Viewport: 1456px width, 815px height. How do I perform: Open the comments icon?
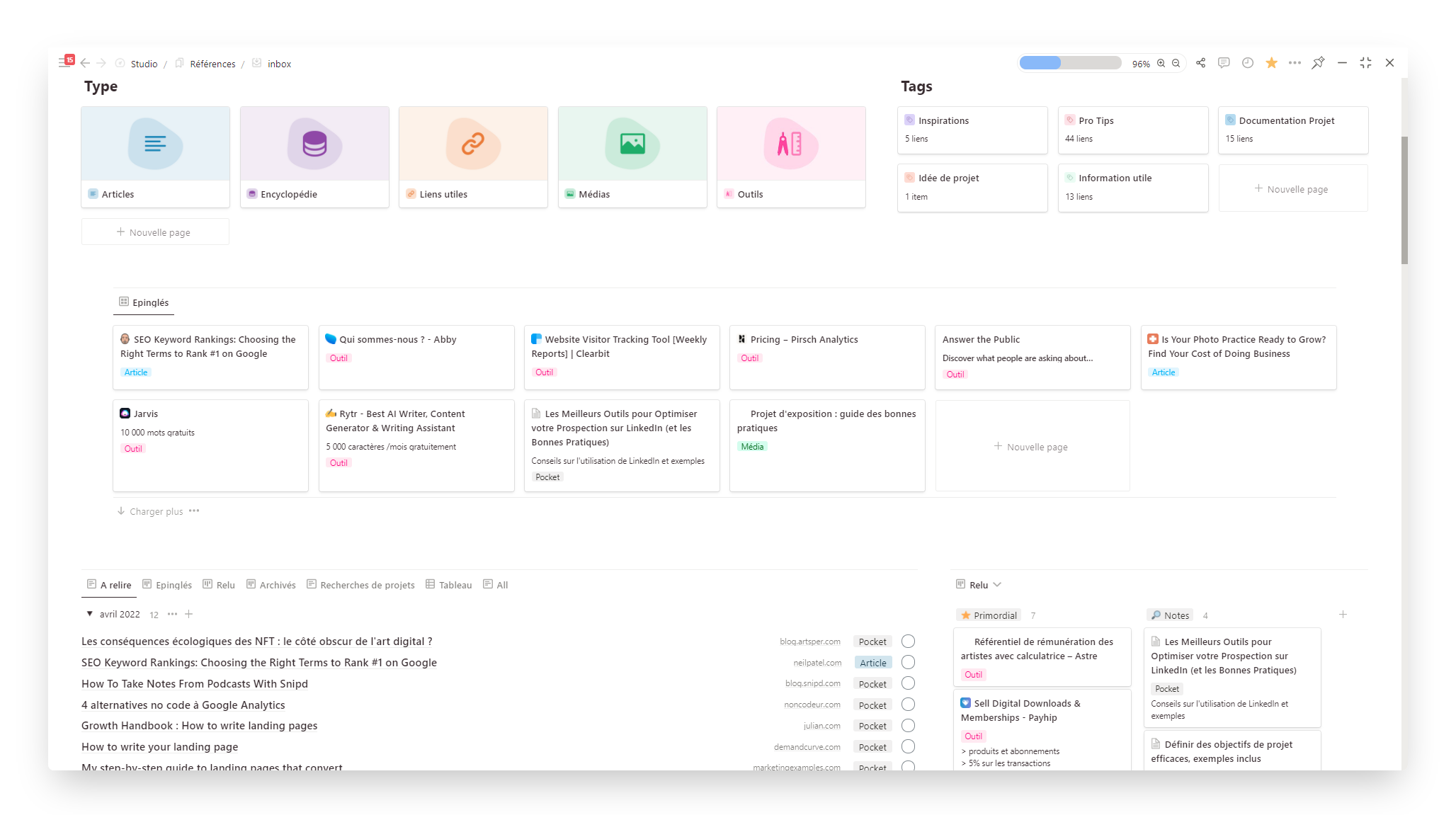1224,63
